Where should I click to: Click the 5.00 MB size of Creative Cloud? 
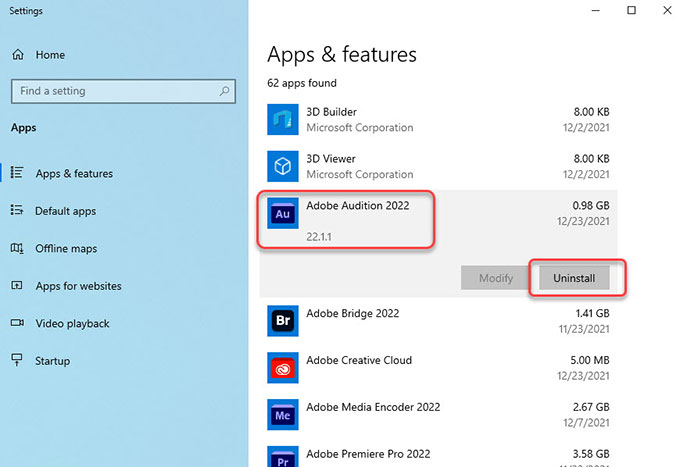[x=590, y=360]
